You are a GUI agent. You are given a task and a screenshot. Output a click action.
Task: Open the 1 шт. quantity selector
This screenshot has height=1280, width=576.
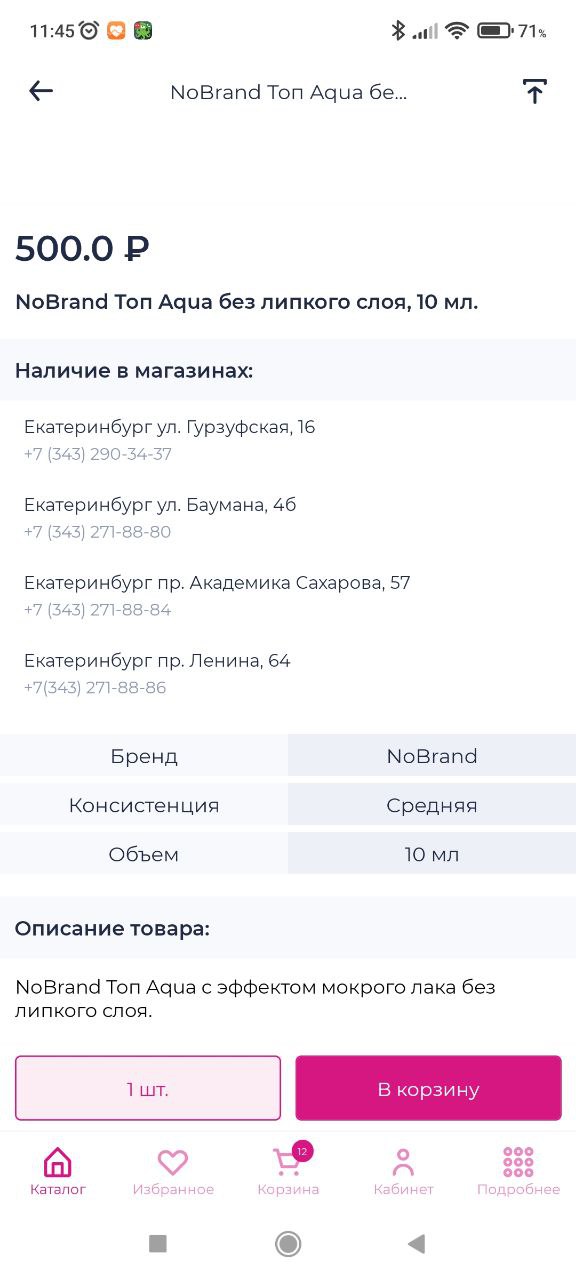(x=148, y=1088)
